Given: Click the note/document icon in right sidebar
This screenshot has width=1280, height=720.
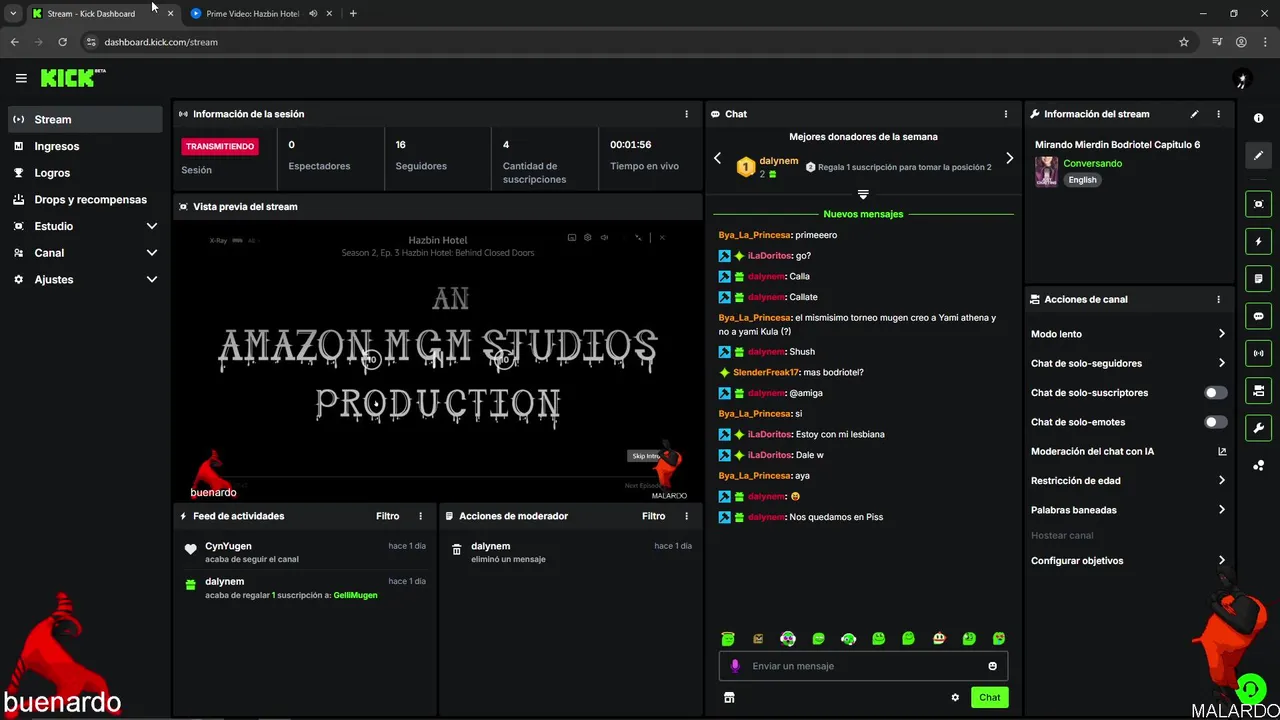Looking at the screenshot, I should point(1258,278).
